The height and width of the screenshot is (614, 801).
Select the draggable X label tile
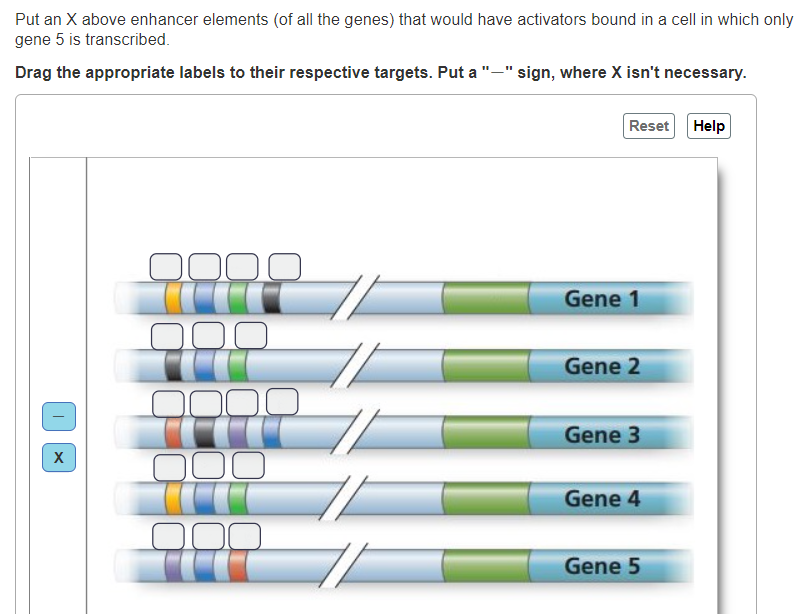point(58,457)
